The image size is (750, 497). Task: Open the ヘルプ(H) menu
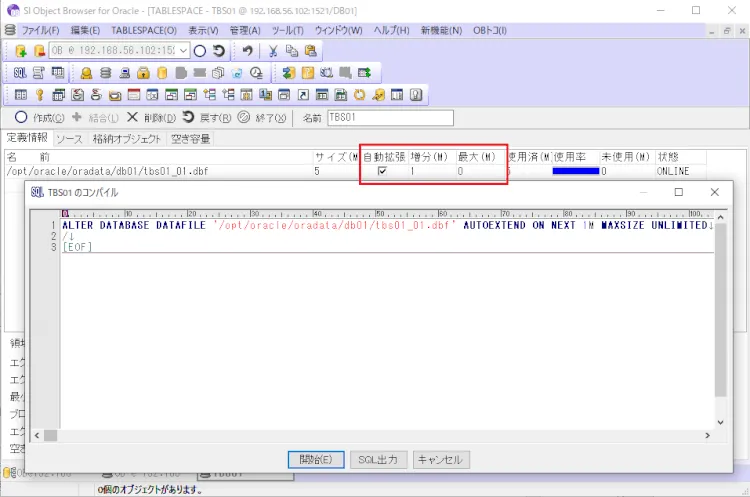[x=392, y=31]
